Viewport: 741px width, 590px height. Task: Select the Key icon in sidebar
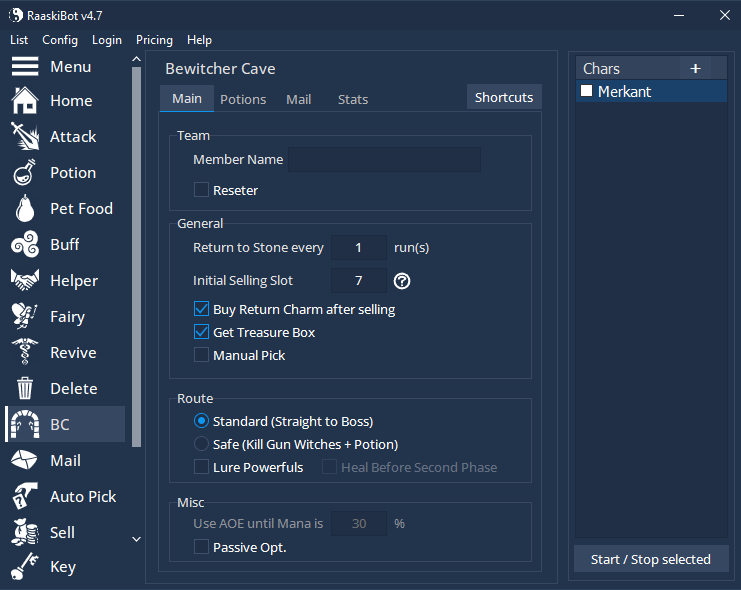coord(25,566)
